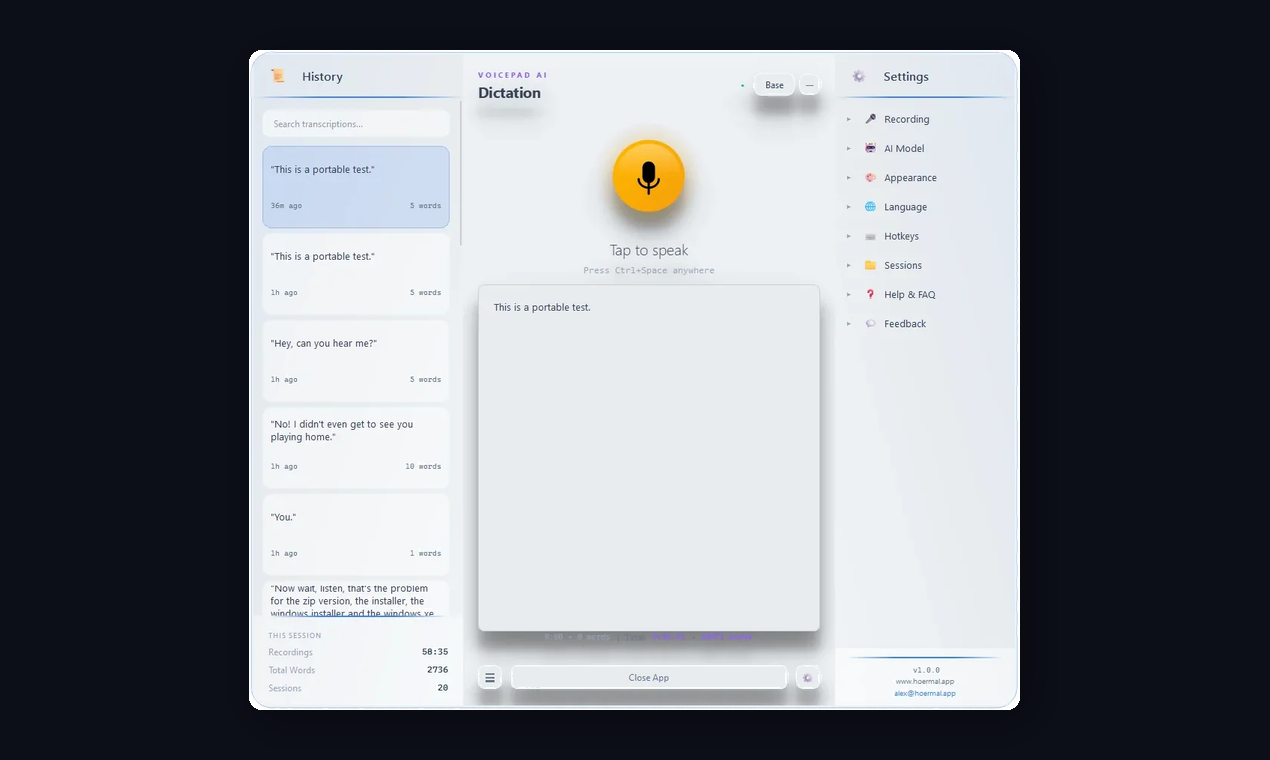Screen dimensions: 1270x760
Task: Click the scroll icon beside History header
Action: 277,75
